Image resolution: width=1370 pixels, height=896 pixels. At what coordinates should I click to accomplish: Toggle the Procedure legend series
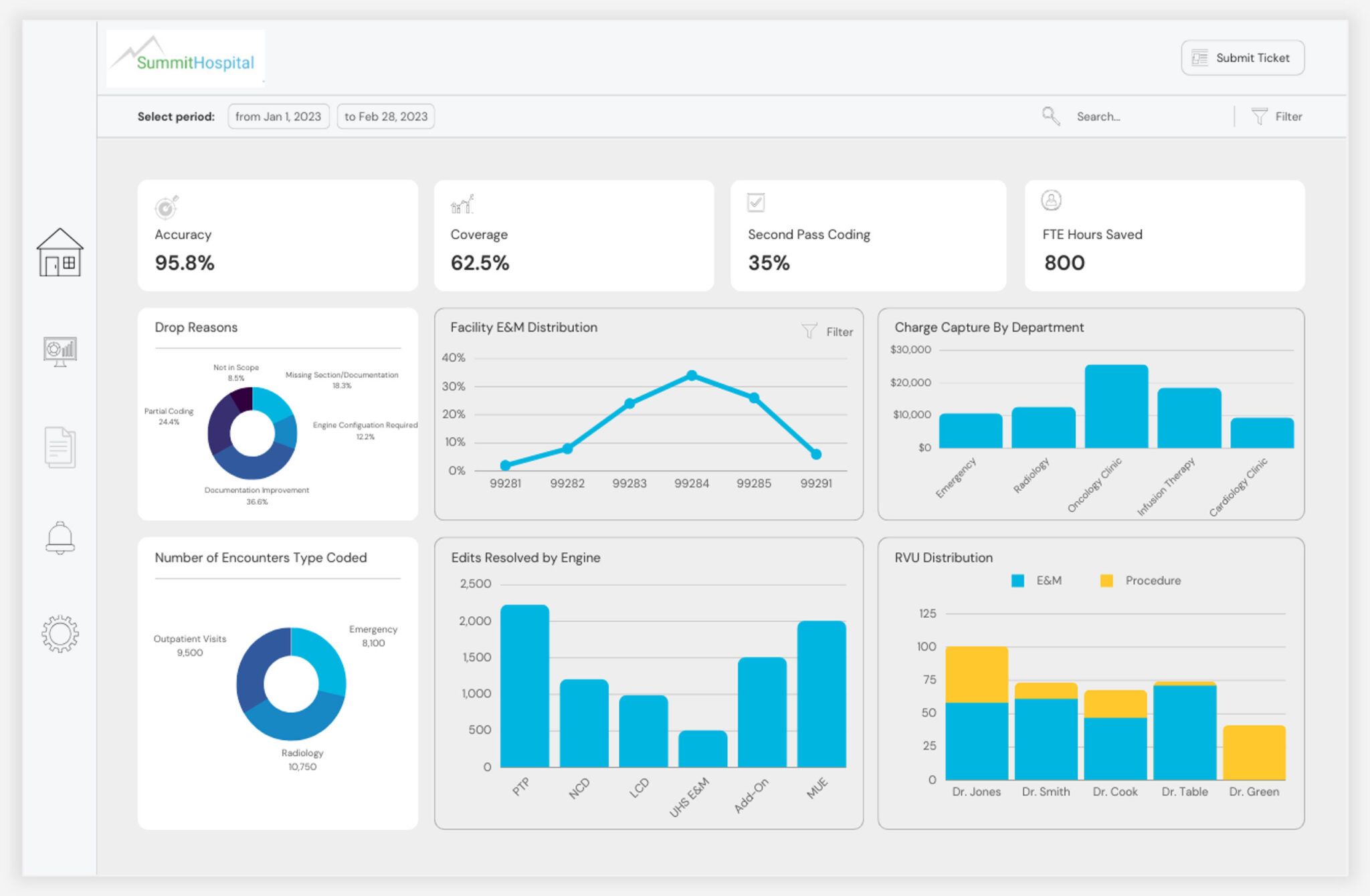(x=1141, y=580)
